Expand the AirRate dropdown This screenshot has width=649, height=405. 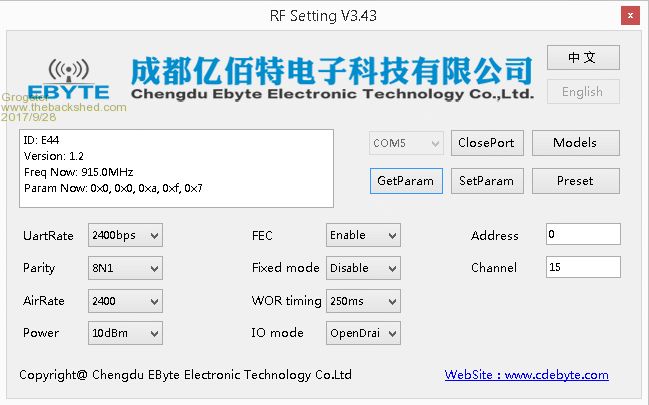pyautogui.click(x=125, y=300)
